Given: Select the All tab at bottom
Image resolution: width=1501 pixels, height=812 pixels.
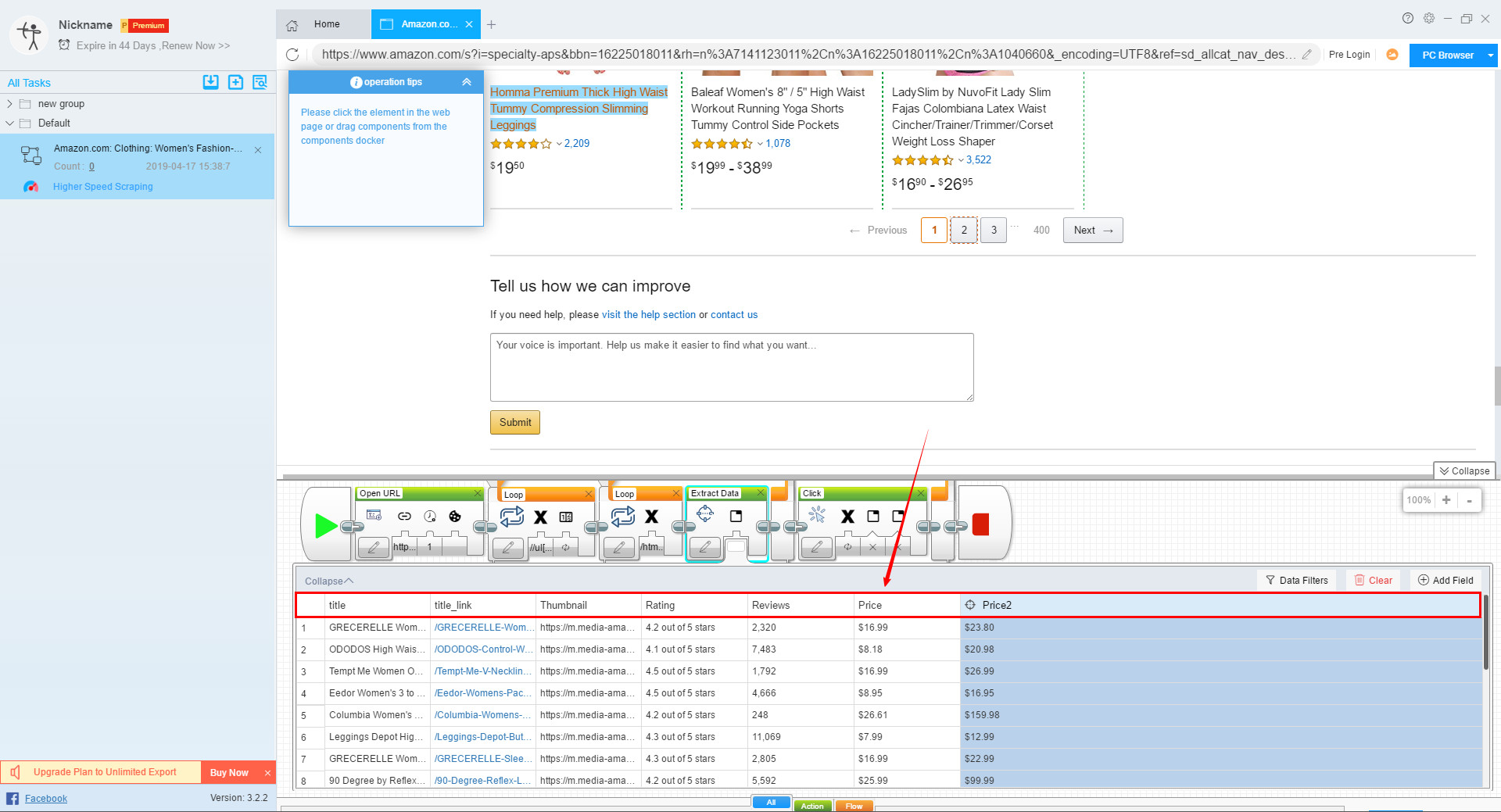Looking at the screenshot, I should (771, 803).
